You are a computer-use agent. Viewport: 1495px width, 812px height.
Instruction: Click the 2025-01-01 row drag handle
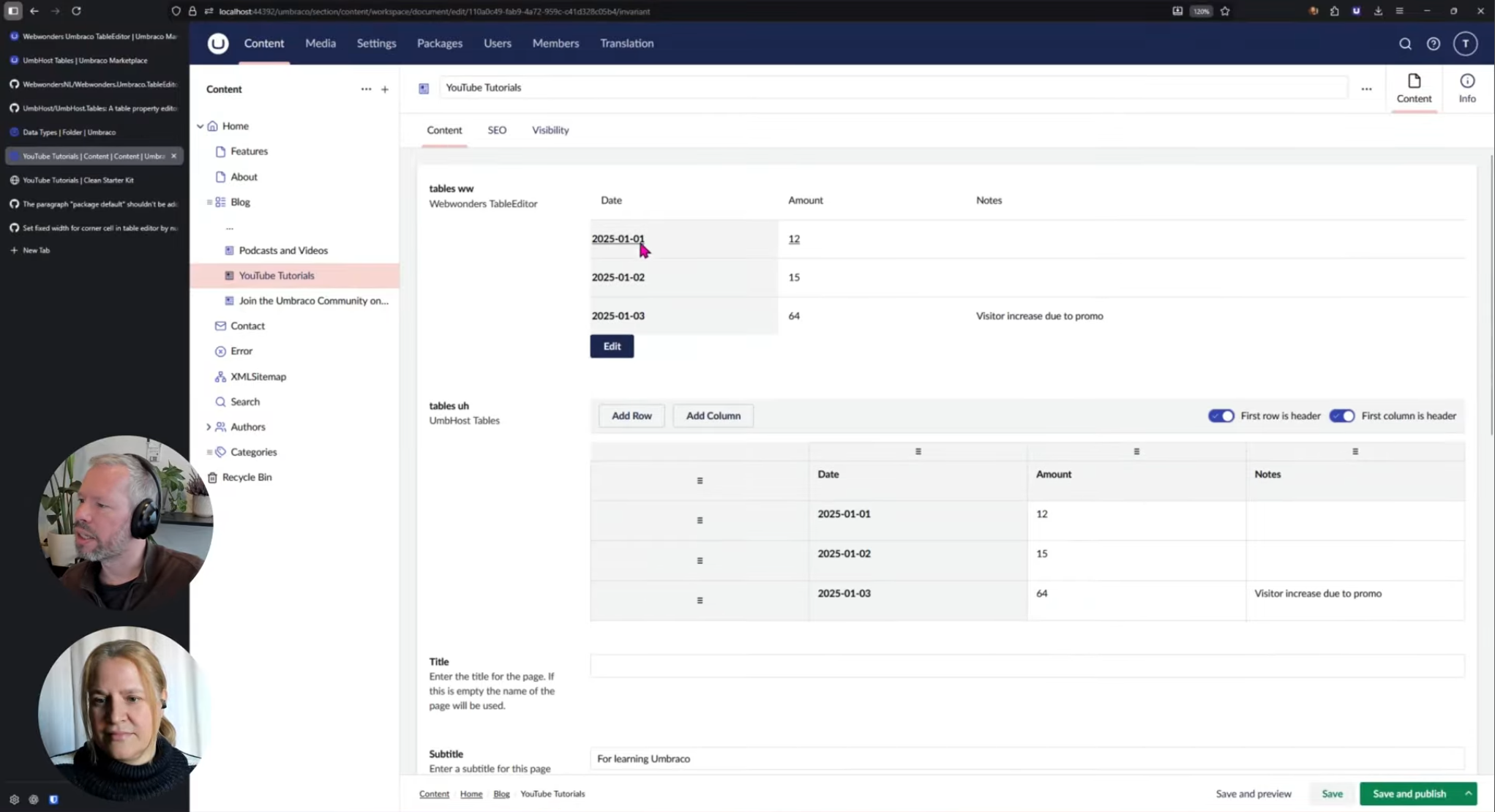[700, 521]
